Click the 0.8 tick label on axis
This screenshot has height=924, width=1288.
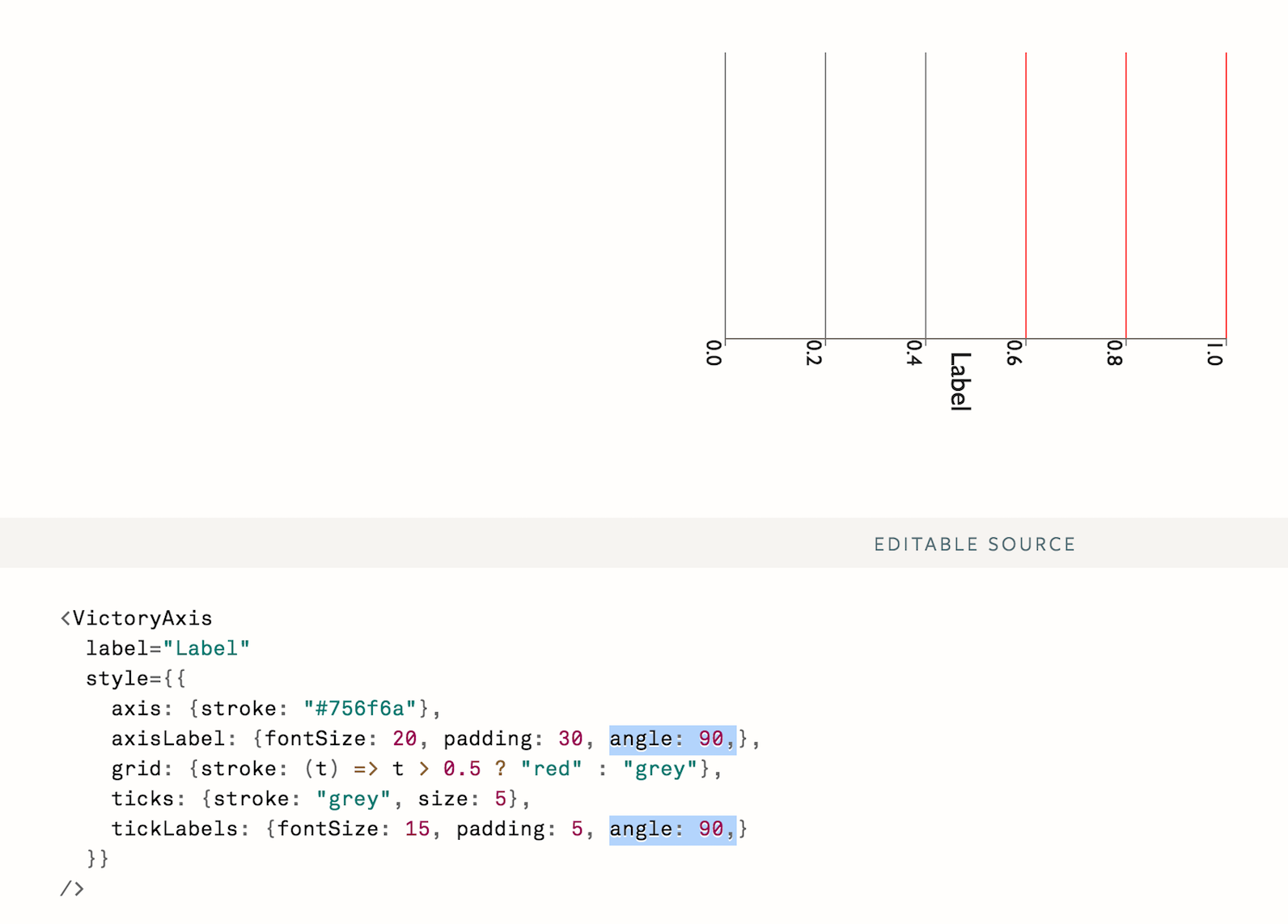click(1114, 353)
